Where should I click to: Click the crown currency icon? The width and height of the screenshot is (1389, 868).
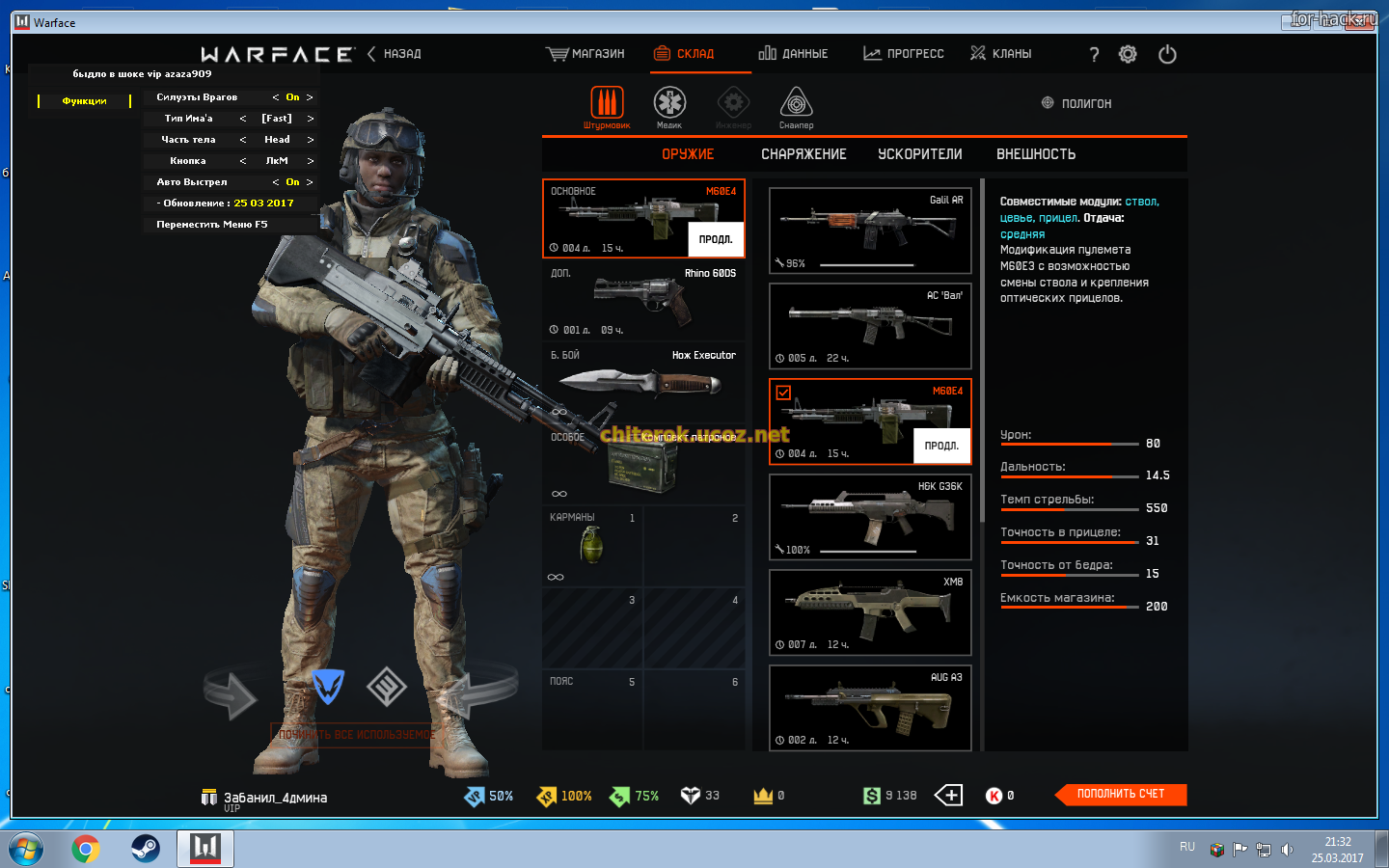[x=763, y=796]
